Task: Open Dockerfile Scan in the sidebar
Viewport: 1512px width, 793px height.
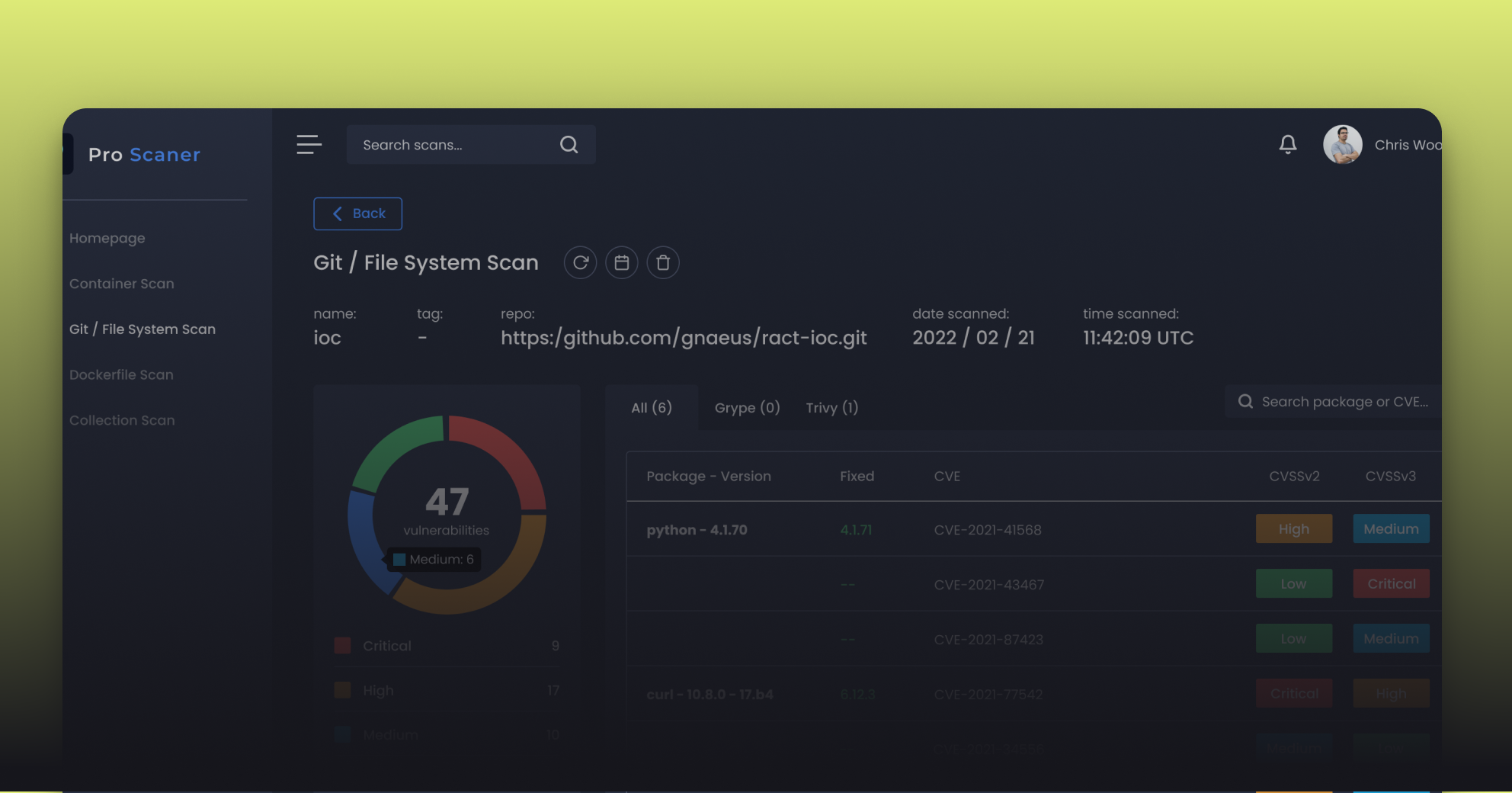Action: click(121, 375)
